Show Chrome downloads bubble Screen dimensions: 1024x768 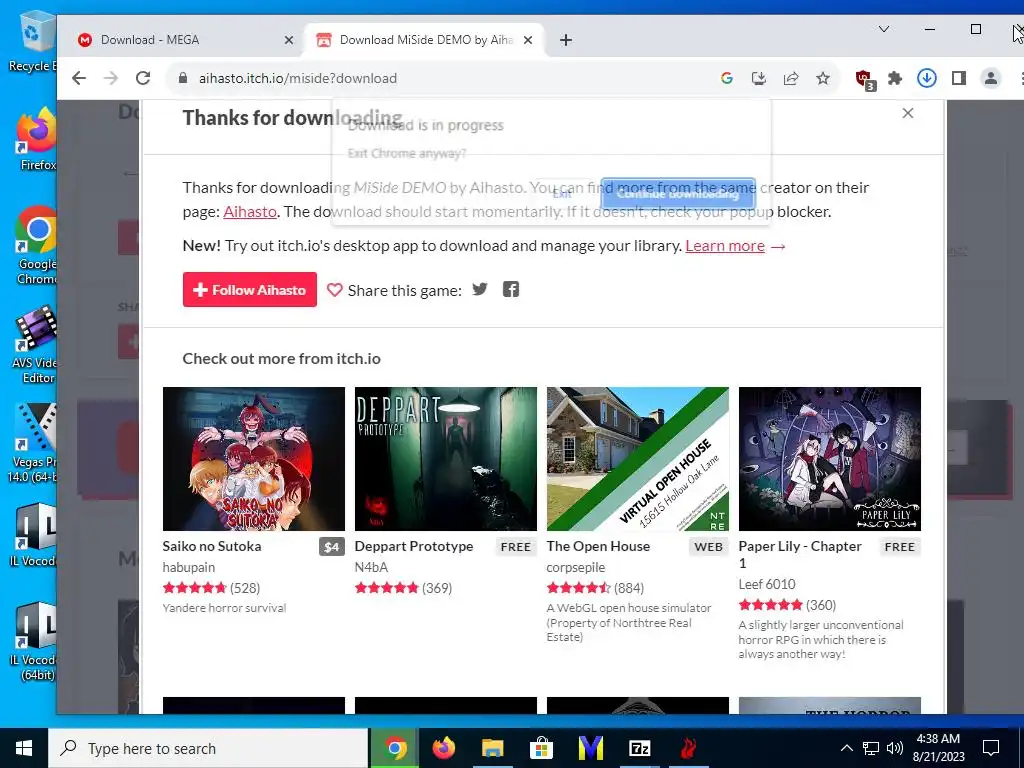point(926,78)
